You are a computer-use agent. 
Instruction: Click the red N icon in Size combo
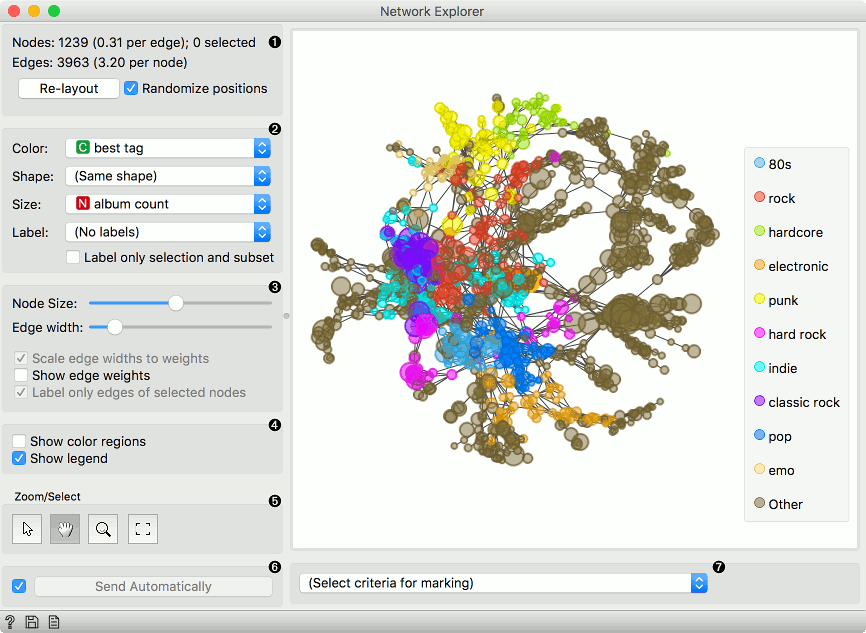coord(82,204)
